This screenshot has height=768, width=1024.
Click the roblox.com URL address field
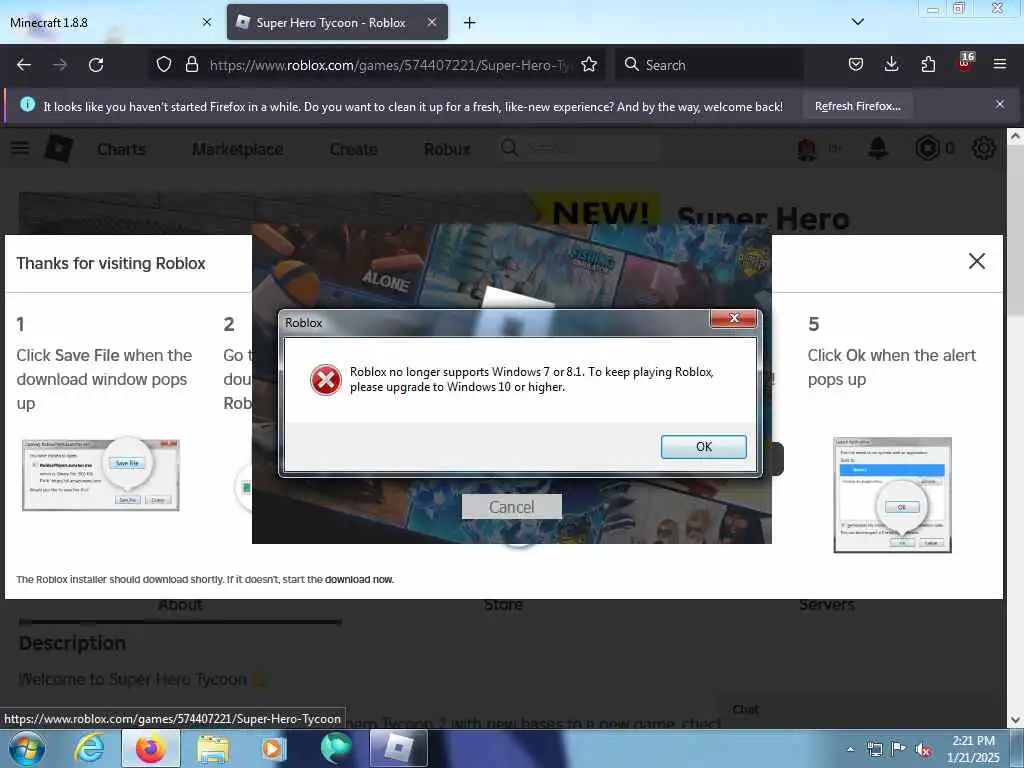390,65
